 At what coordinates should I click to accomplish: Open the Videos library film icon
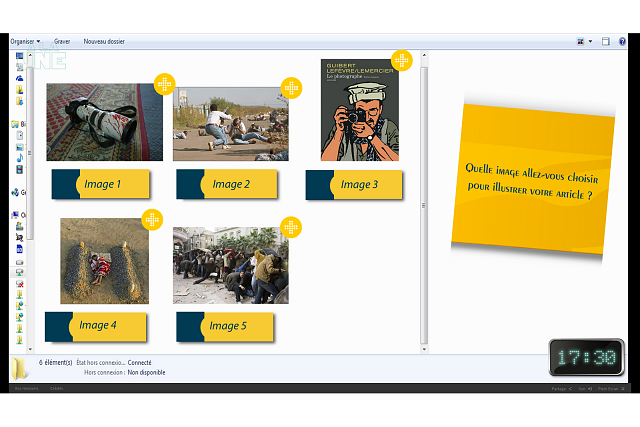[19, 169]
